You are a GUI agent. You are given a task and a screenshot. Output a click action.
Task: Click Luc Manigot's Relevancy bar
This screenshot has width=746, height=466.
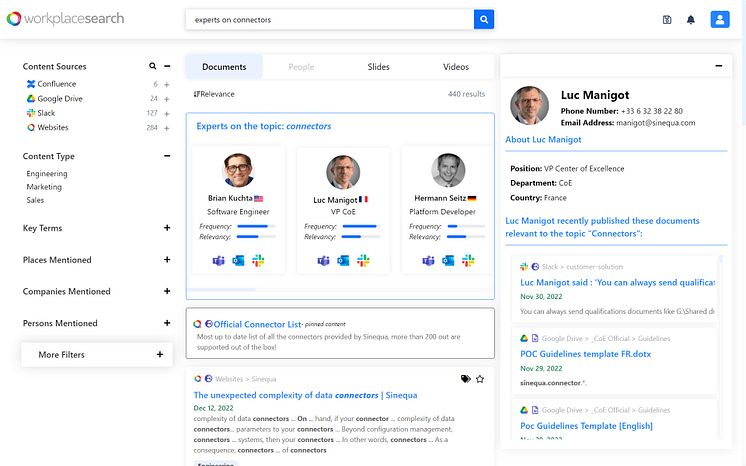pyautogui.click(x=361, y=237)
